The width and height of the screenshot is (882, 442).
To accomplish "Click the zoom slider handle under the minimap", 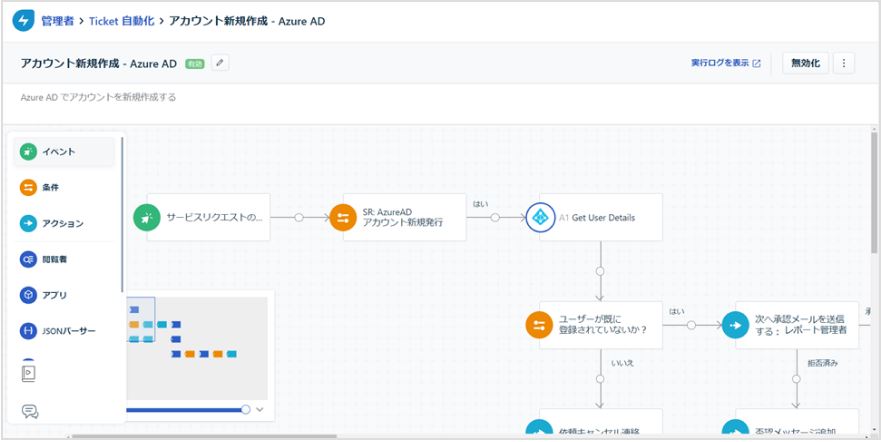I will tap(246, 409).
